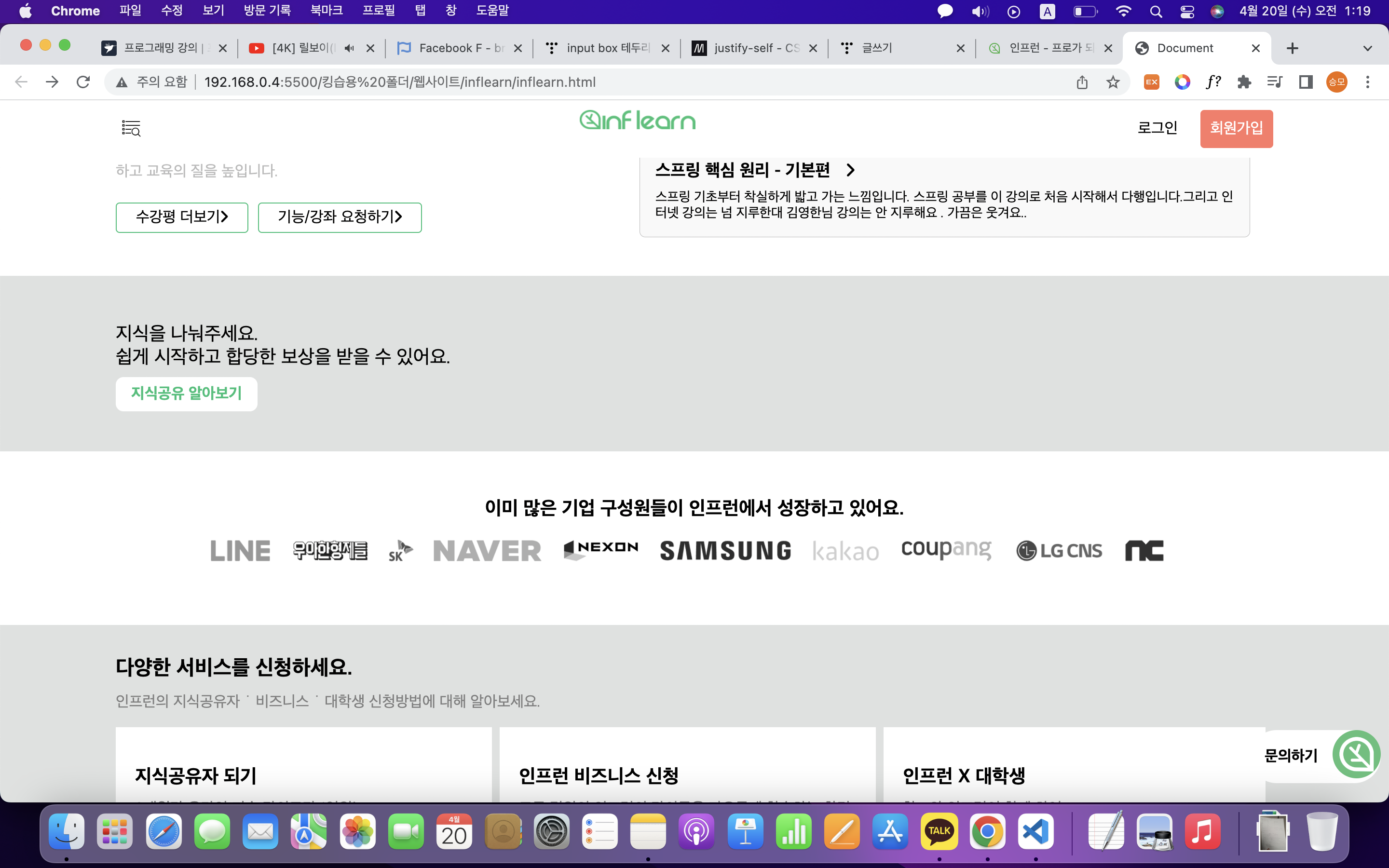The width and height of the screenshot is (1389, 868).
Task: Bookmark this page with star icon
Action: pyautogui.click(x=1113, y=82)
